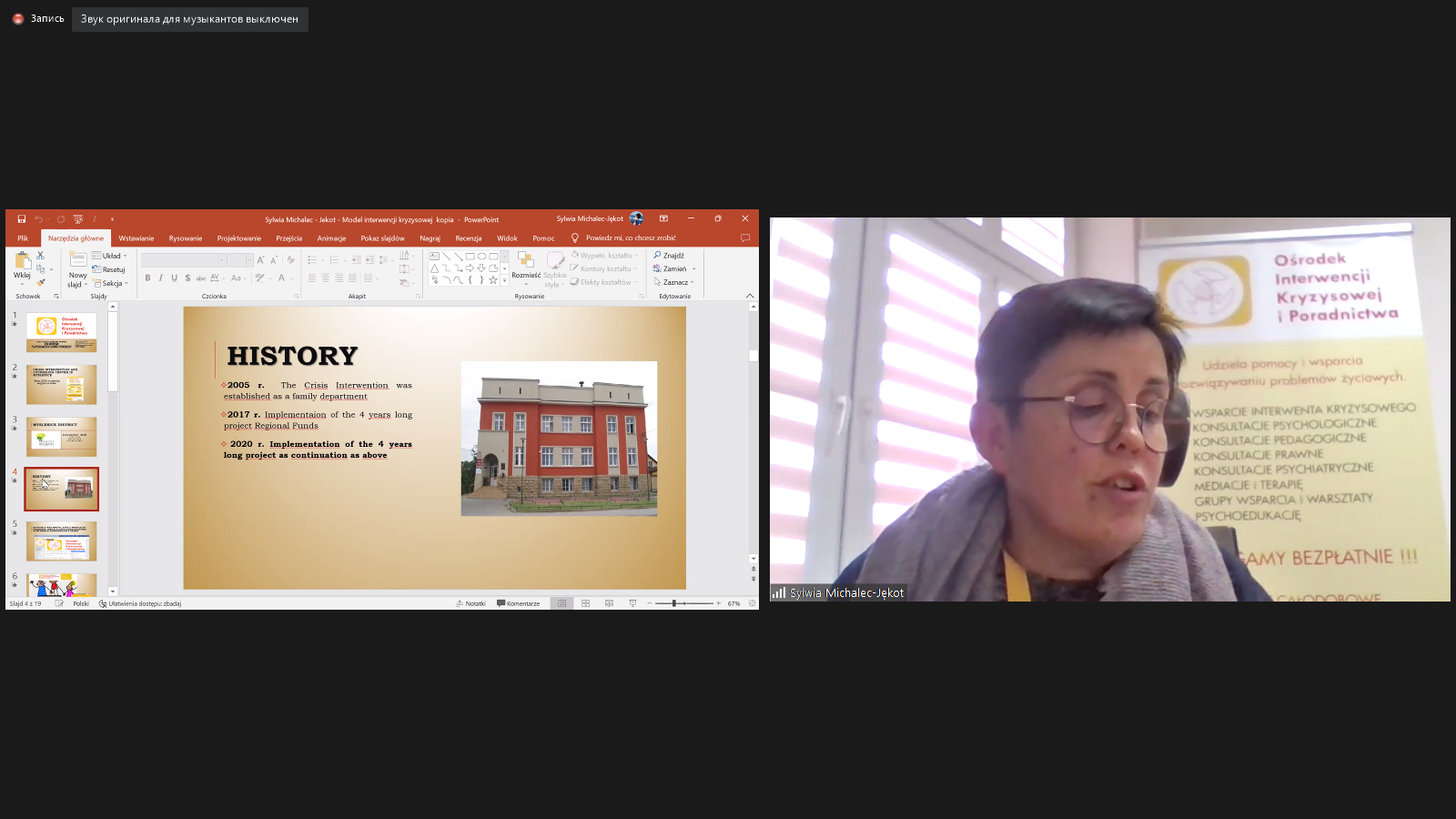This screenshot has height=819, width=1456.
Task: Toggle Normal view button in status bar
Action: 561,603
